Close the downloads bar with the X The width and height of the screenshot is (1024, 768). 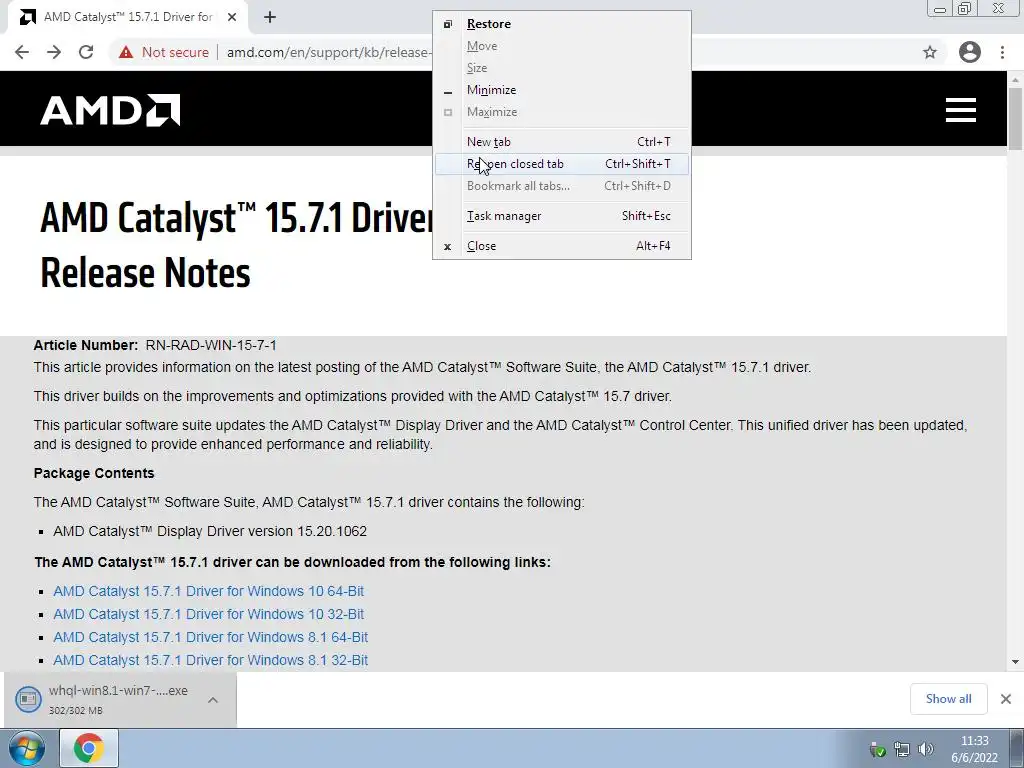(1006, 699)
